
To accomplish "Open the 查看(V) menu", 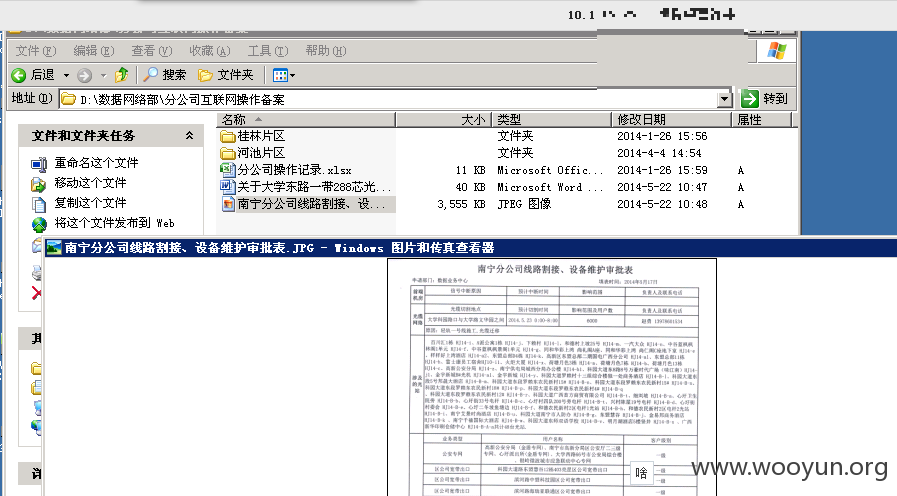I will (152, 51).
